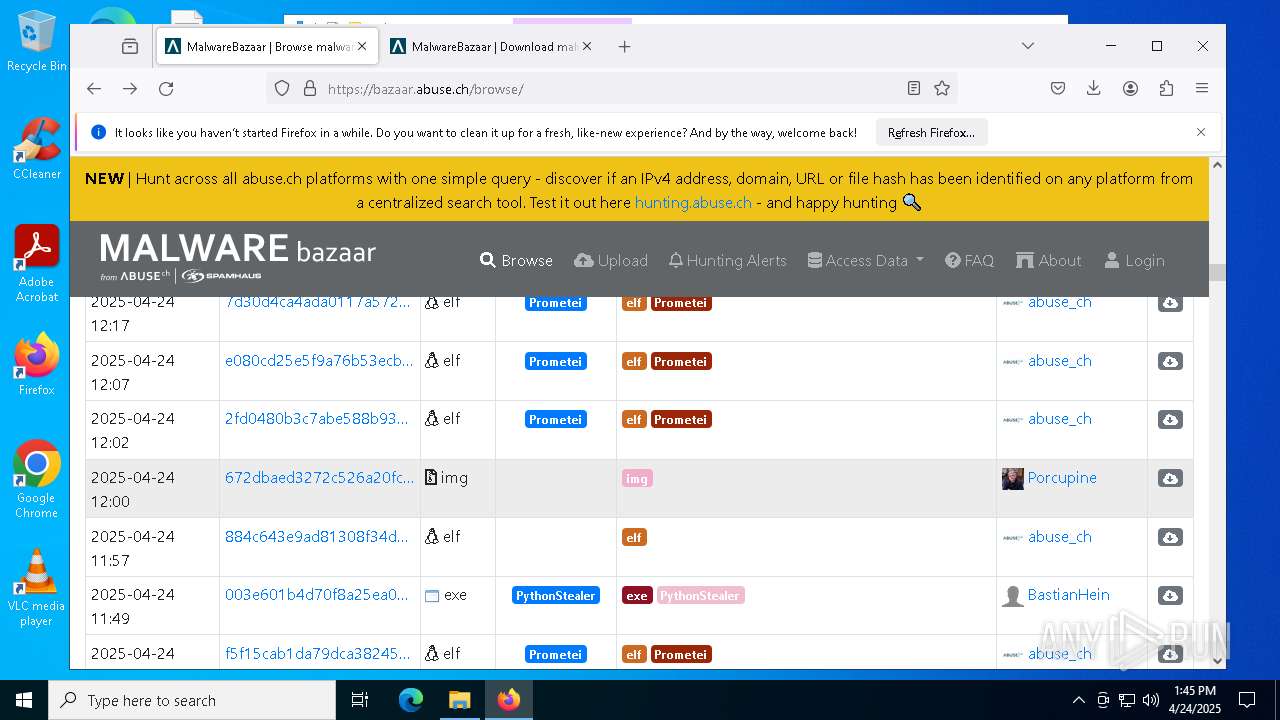The height and width of the screenshot is (720, 1280).
Task: List all tabs dropdown chevron
Action: [1027, 46]
